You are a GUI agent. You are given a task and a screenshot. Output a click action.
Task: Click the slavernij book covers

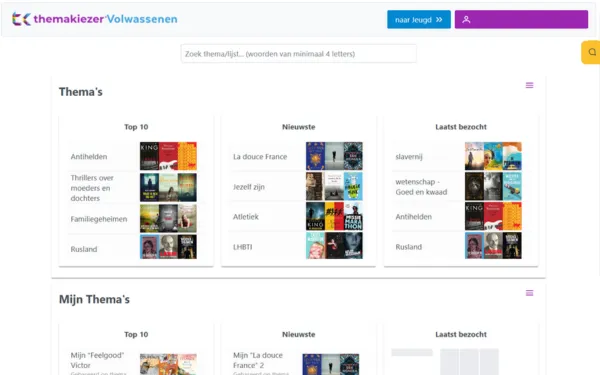click(493, 156)
